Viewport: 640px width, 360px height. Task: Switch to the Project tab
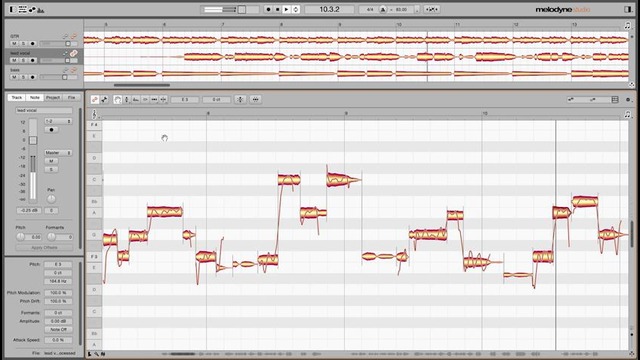tap(53, 98)
